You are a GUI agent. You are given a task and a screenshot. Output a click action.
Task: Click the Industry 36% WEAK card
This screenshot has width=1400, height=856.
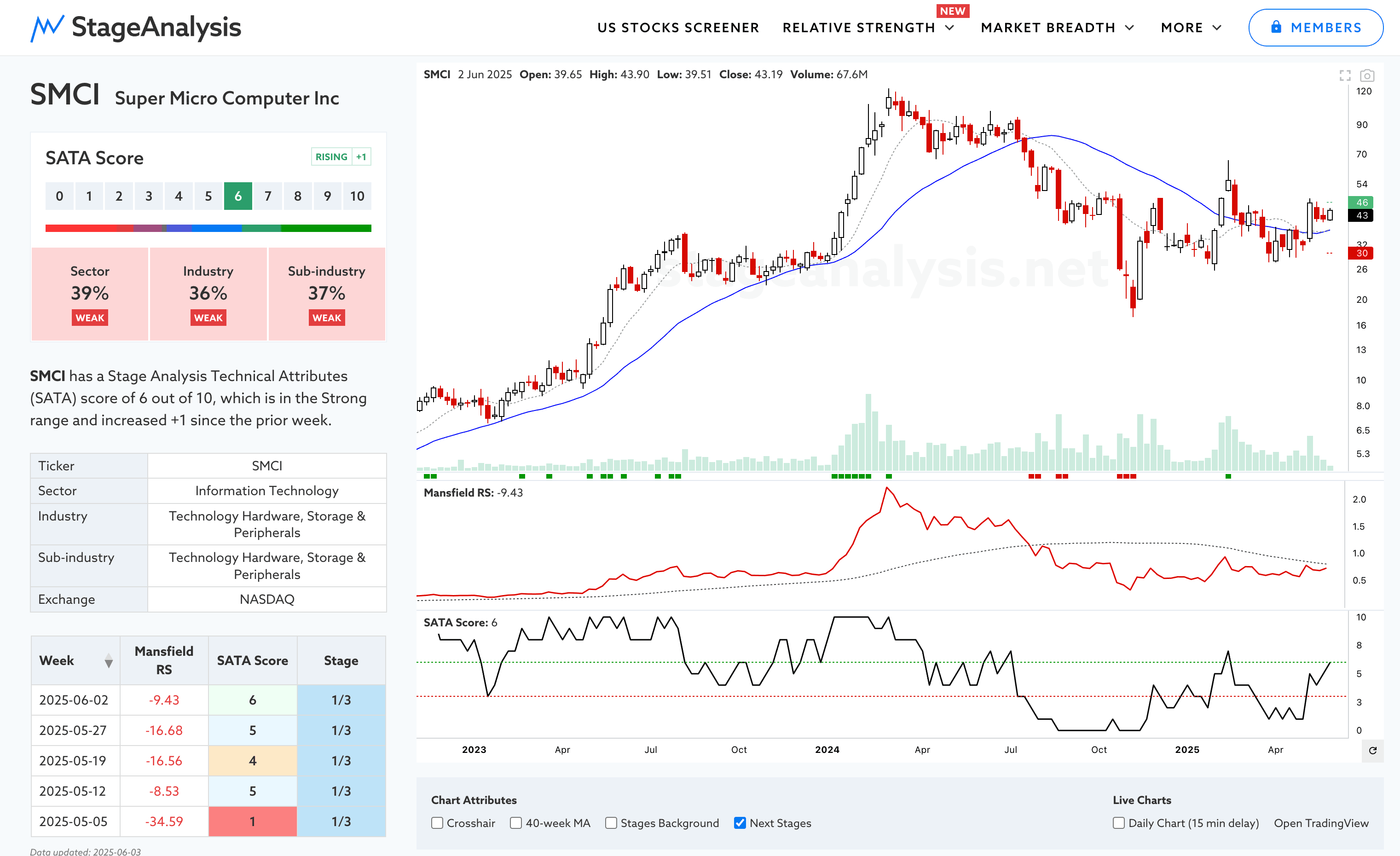[208, 294]
